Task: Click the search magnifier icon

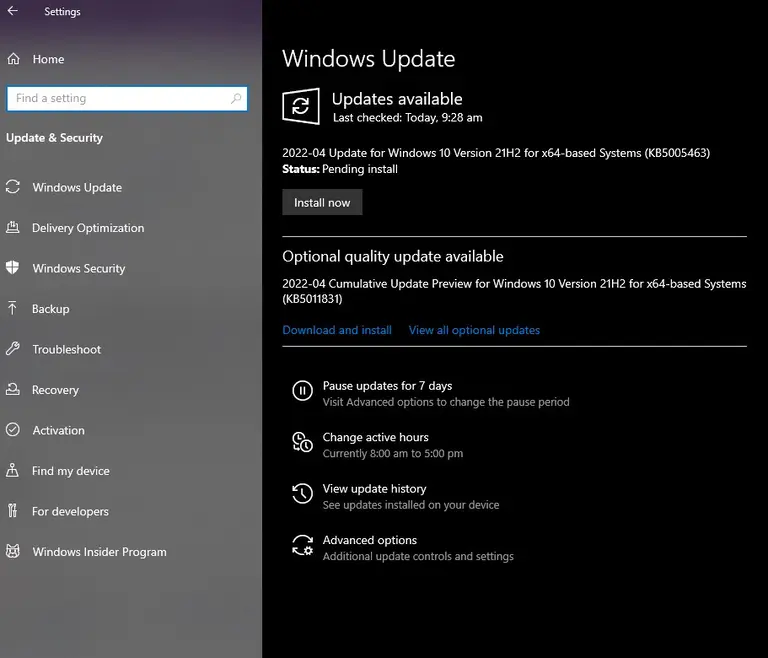Action: (x=236, y=98)
